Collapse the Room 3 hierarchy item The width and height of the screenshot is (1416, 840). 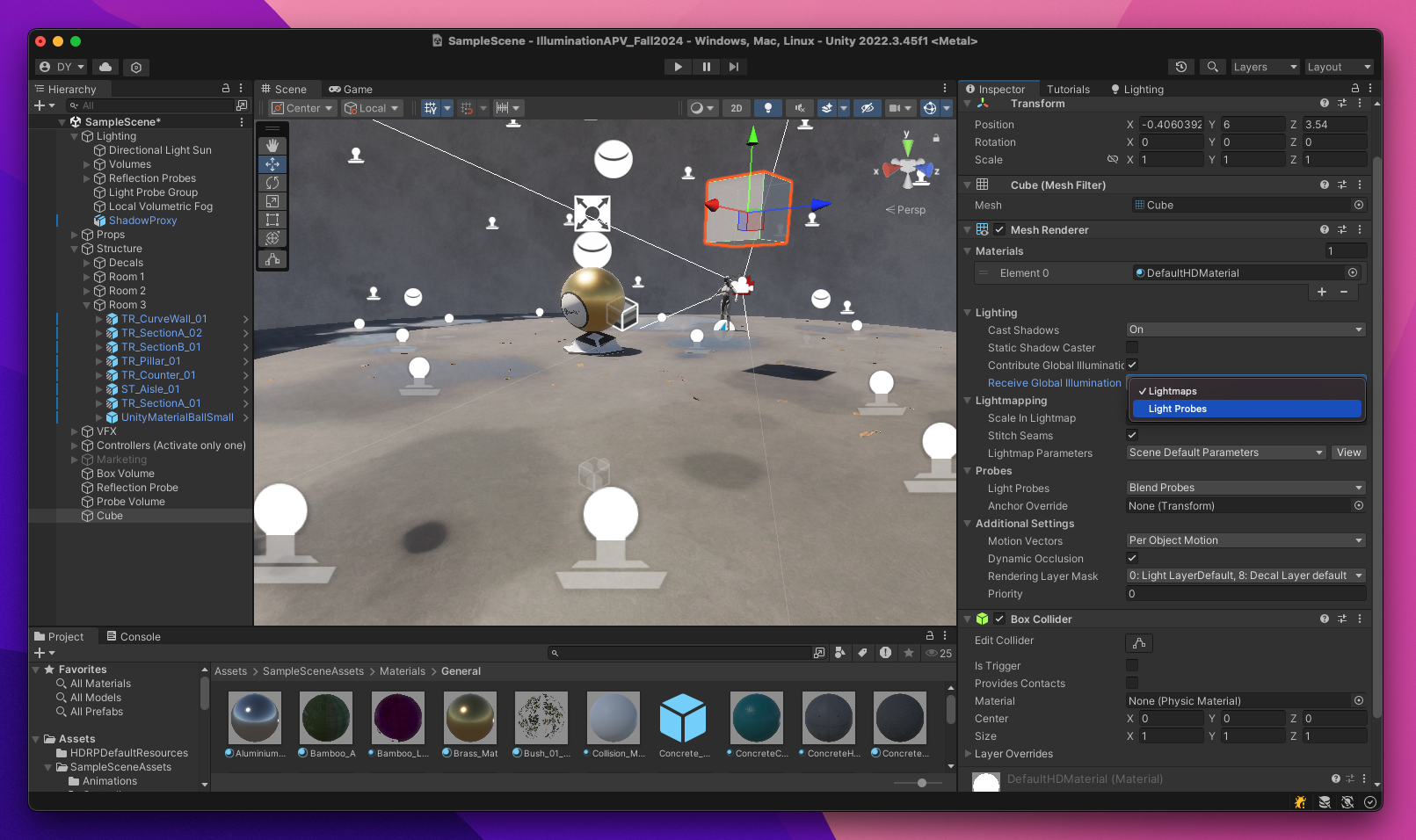(x=87, y=305)
